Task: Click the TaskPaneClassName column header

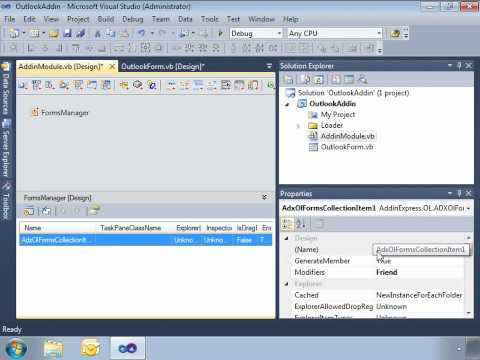Action: click(x=131, y=228)
